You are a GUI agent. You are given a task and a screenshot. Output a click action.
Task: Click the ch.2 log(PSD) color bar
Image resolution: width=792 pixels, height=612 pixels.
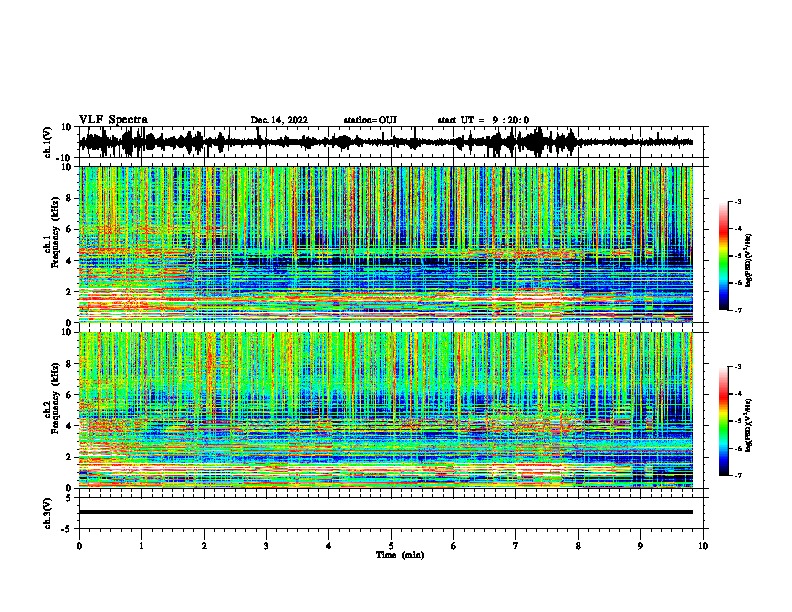pos(724,421)
